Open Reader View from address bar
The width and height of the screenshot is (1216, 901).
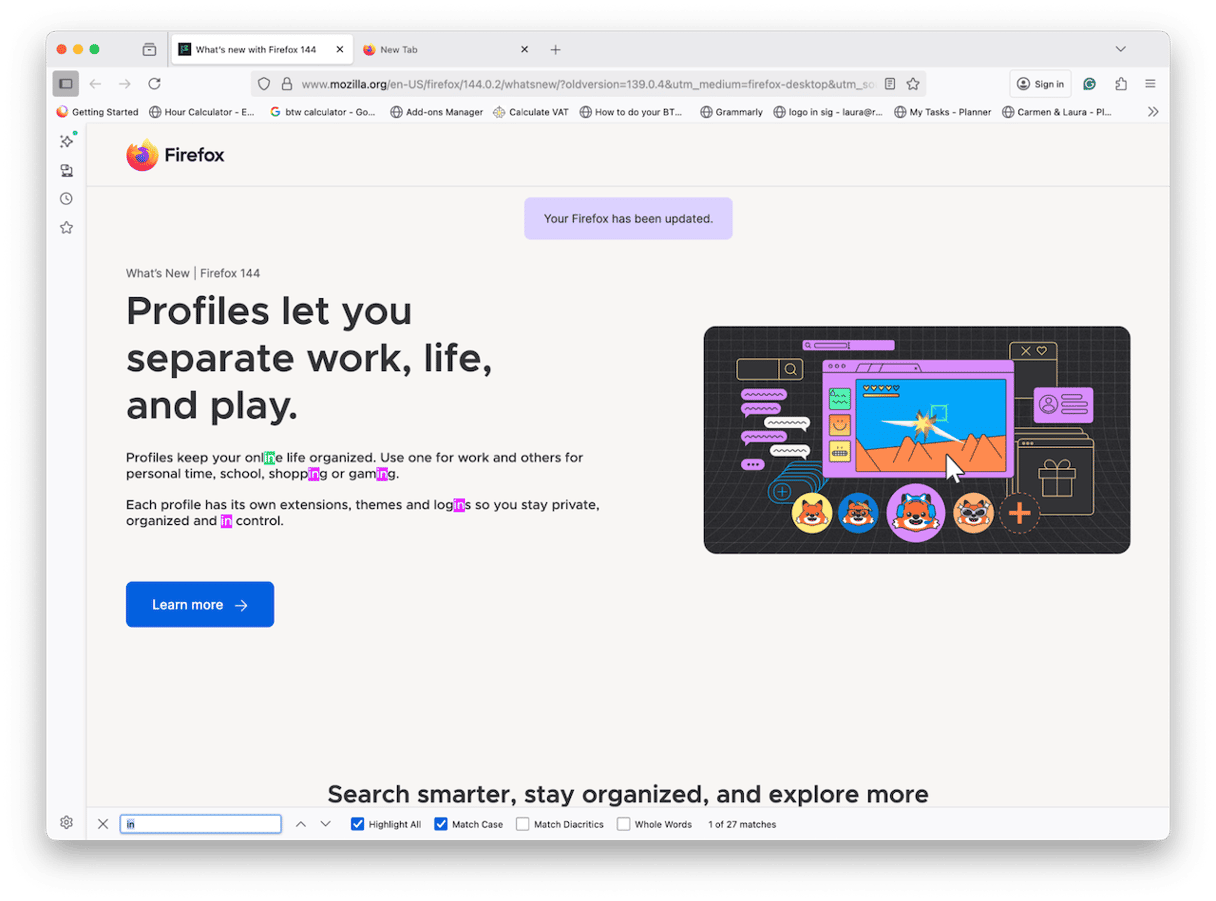(x=890, y=84)
